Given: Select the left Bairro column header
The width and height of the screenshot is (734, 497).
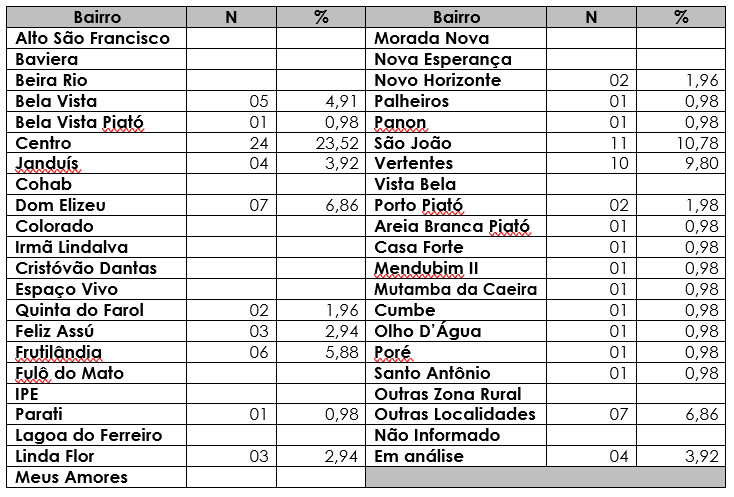Looking at the screenshot, I should [96, 17].
